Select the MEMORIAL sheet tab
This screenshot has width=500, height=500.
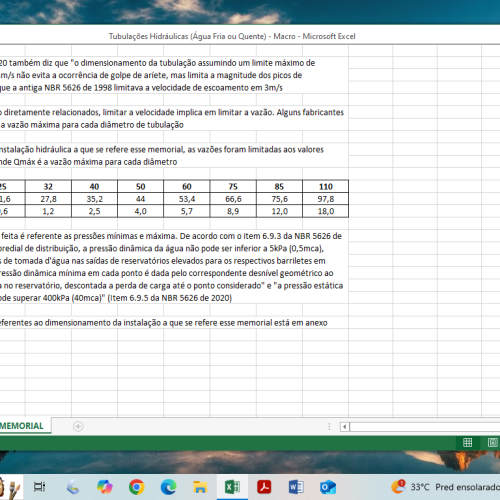tap(22, 426)
